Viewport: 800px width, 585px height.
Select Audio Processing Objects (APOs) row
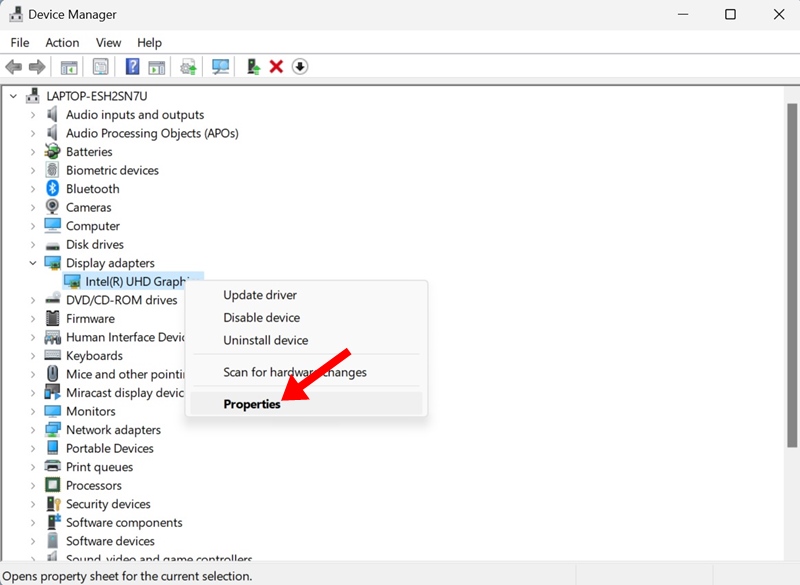point(152,133)
